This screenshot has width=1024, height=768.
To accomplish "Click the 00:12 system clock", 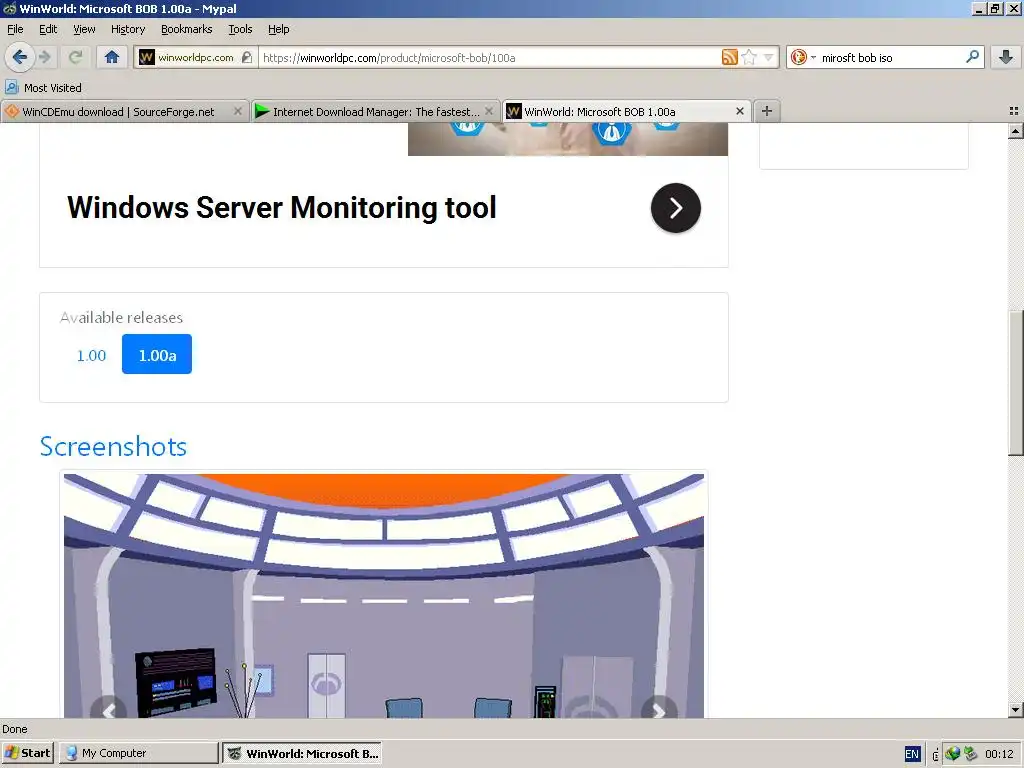I will [999, 754].
